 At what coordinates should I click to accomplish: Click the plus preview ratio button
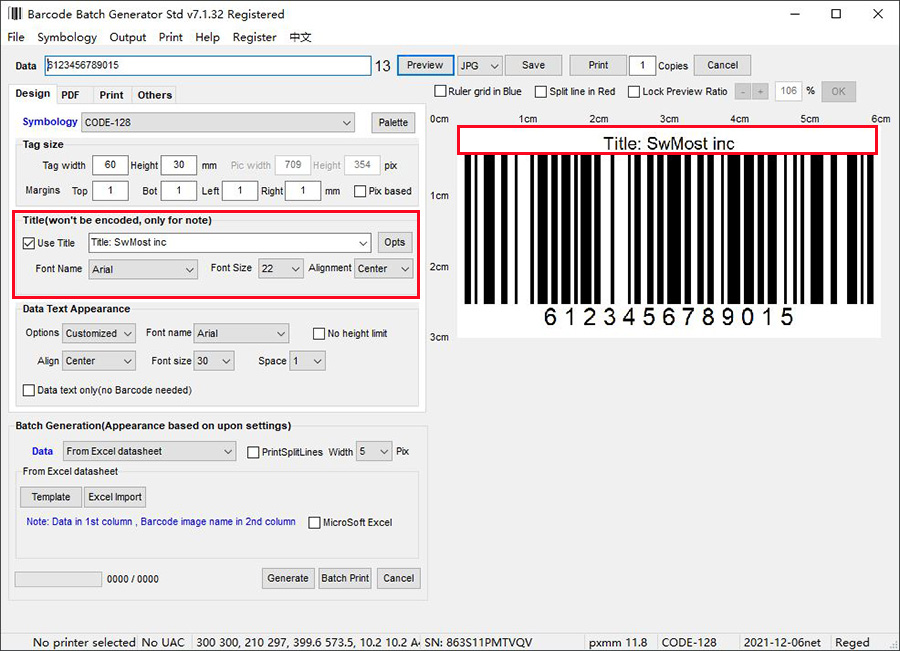click(760, 91)
